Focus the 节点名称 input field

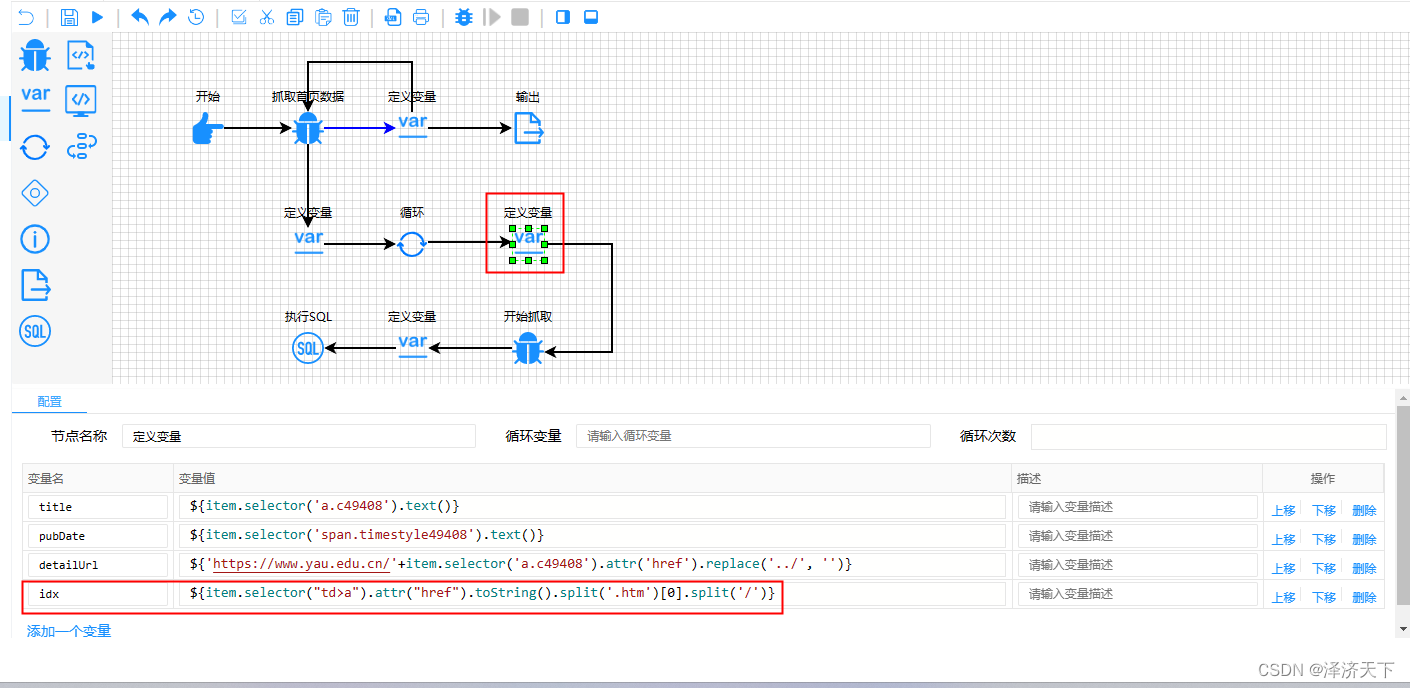coord(299,436)
